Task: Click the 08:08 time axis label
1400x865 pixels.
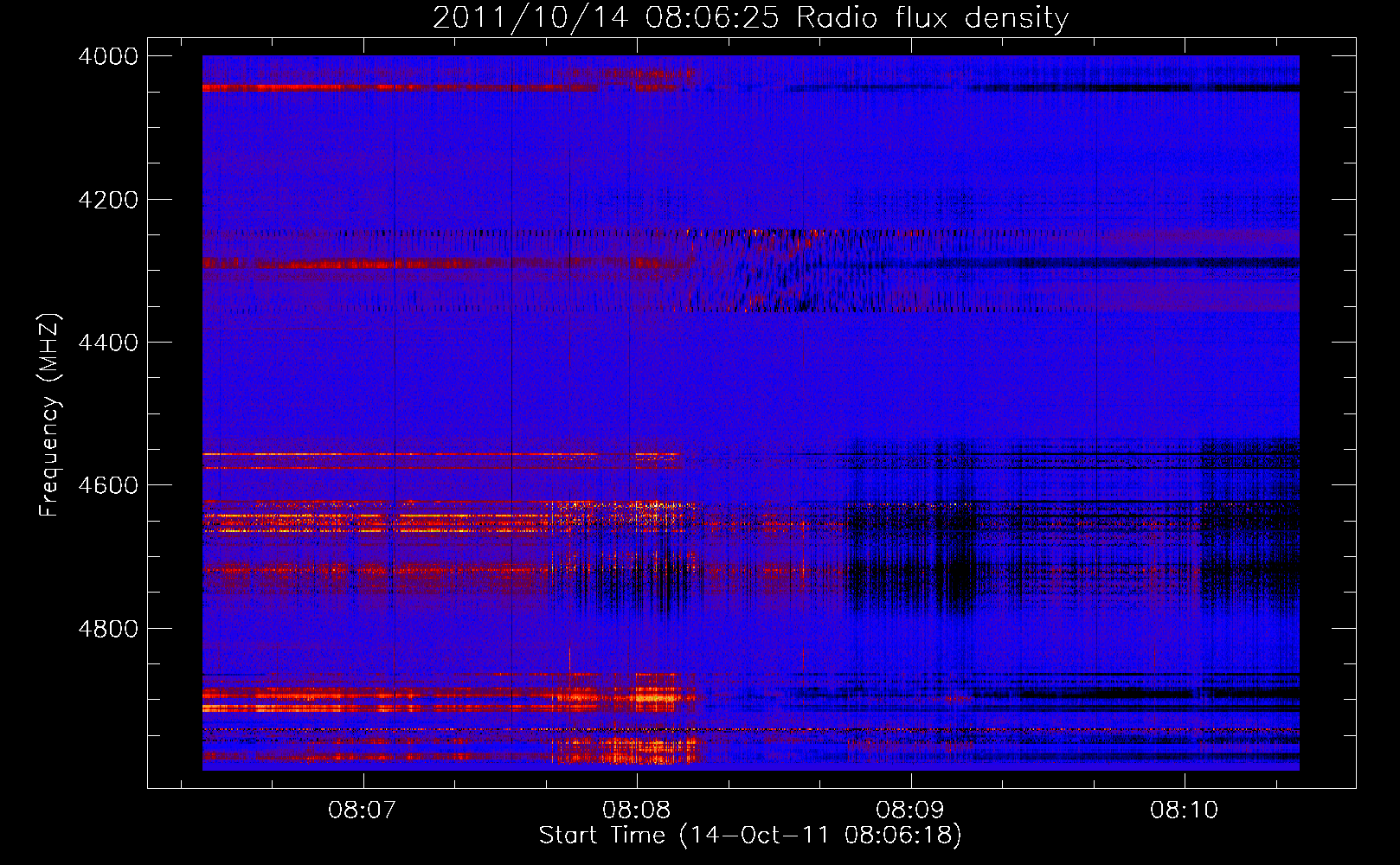Action: click(637, 810)
